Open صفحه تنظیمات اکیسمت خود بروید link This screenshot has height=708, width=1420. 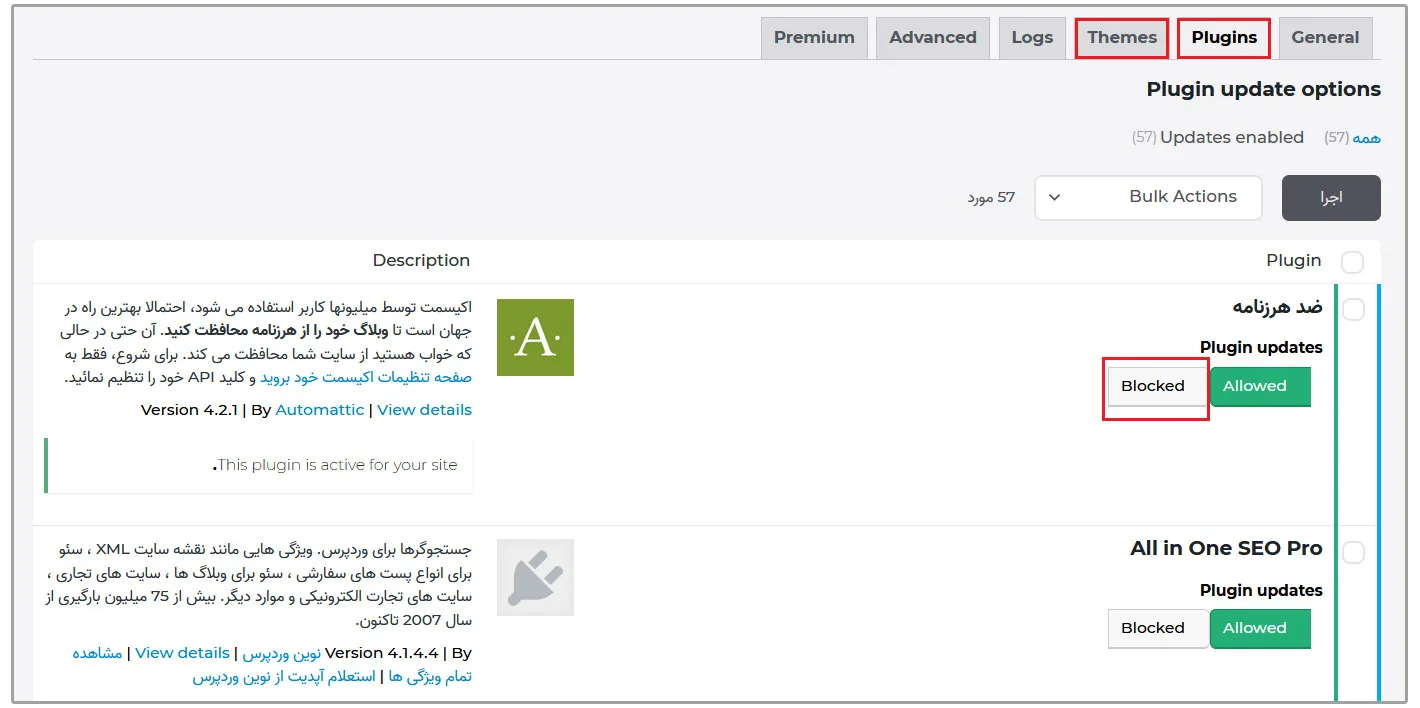click(x=366, y=378)
